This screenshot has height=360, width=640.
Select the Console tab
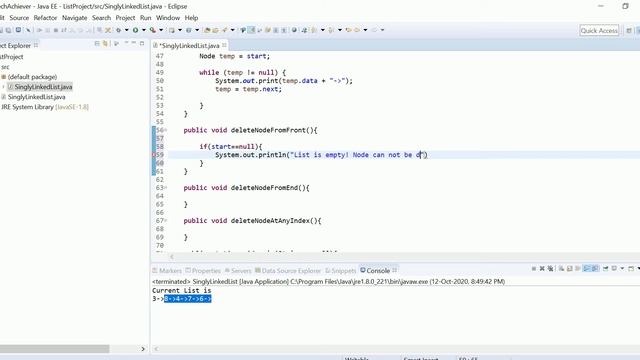(x=378, y=271)
